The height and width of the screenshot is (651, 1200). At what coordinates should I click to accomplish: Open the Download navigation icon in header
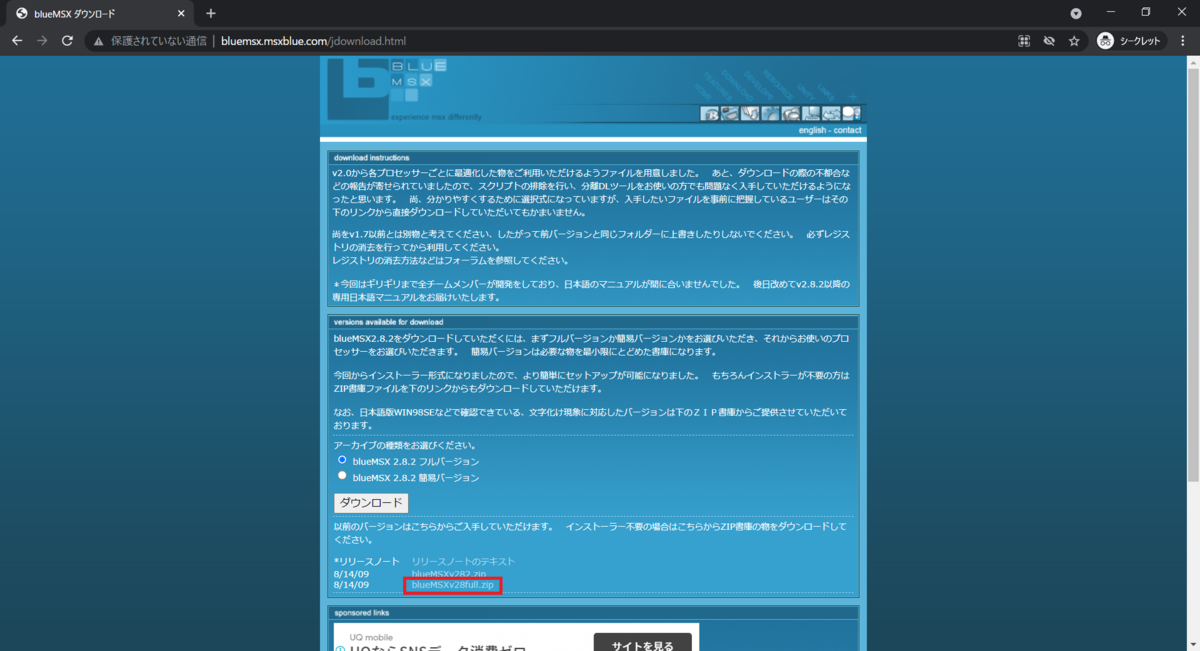(x=750, y=113)
